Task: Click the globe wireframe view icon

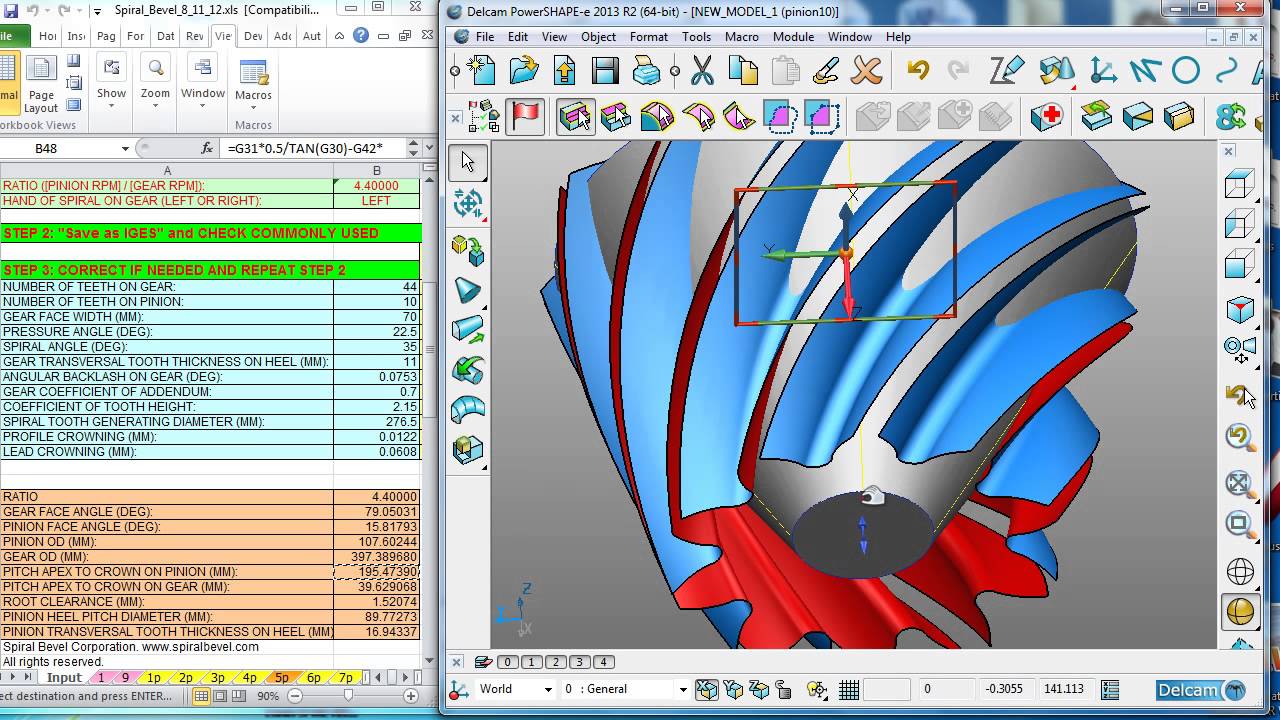Action: (1240, 572)
